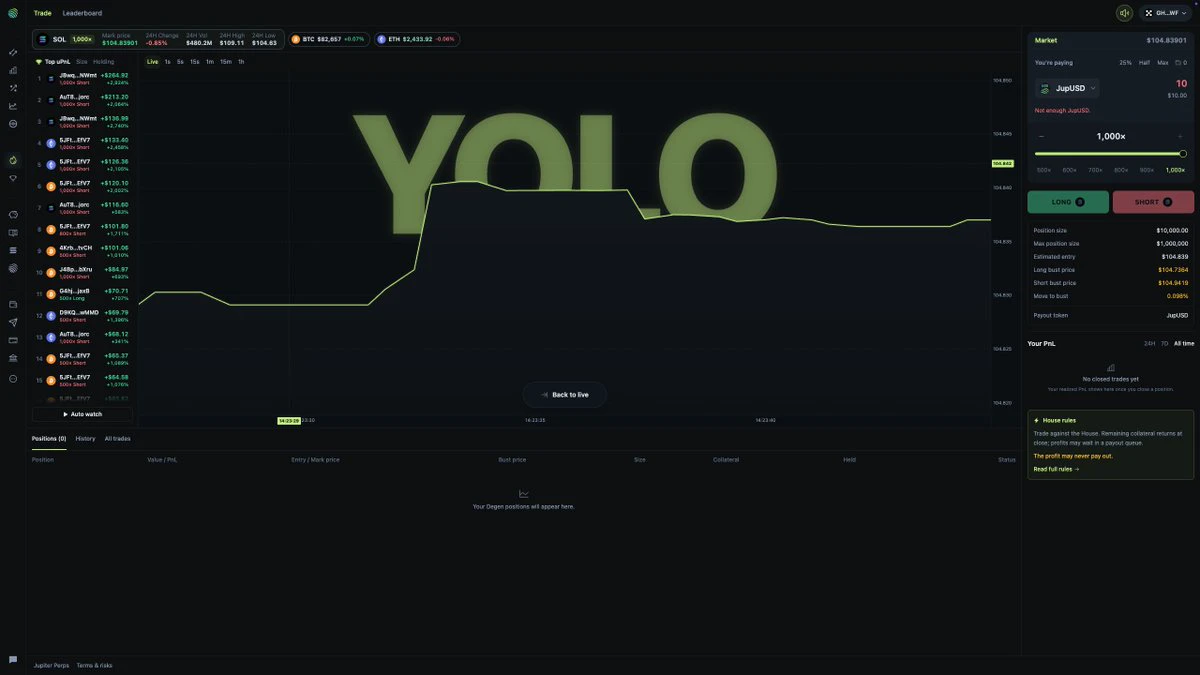This screenshot has width=1200, height=675.
Task: Open the paper plane send icon in the sidebar
Action: point(13,322)
